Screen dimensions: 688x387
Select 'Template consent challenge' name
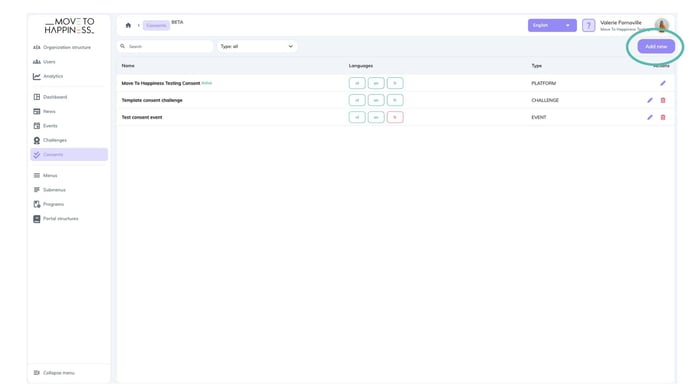click(x=152, y=100)
